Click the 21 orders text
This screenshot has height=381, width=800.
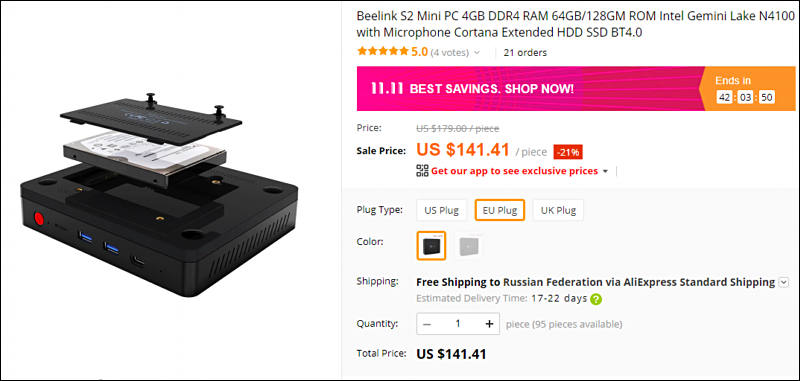(x=525, y=53)
